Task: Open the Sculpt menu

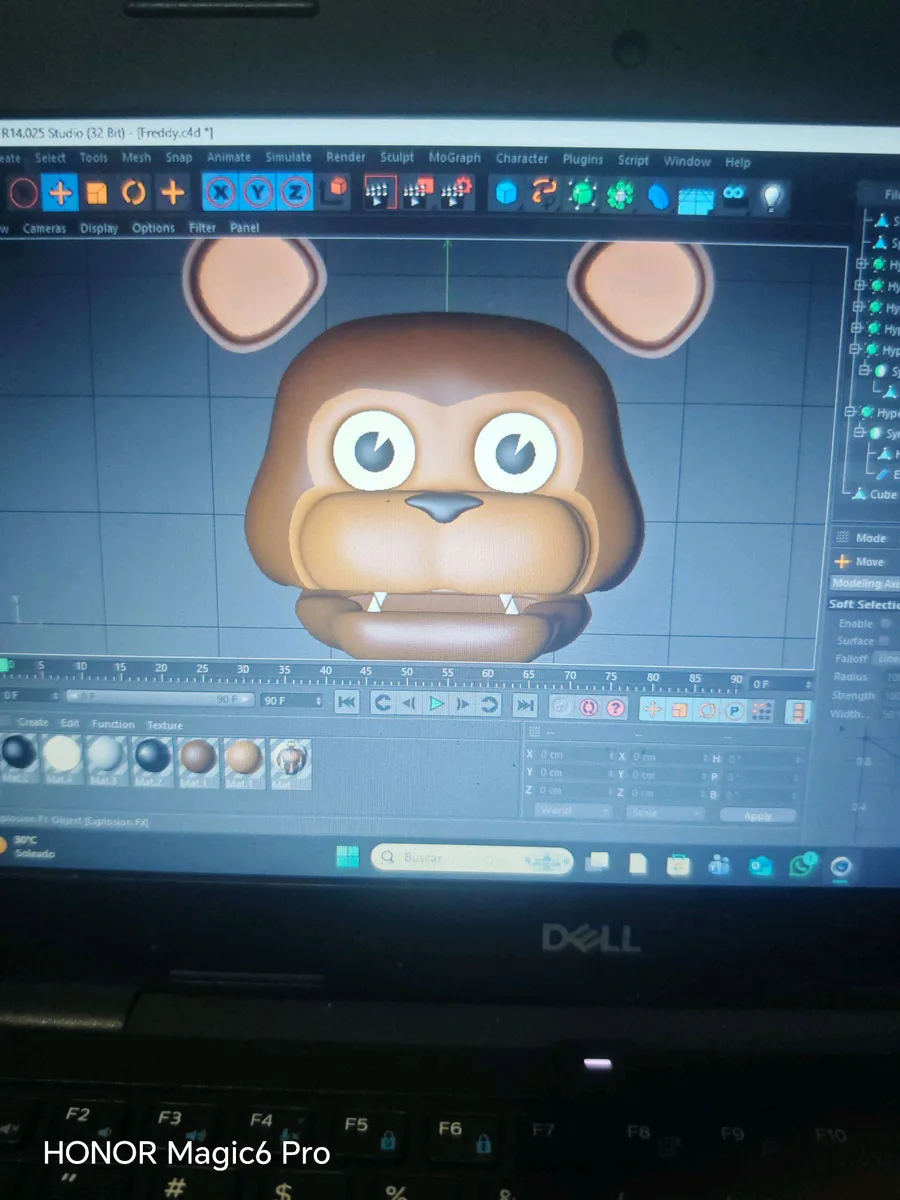Action: click(x=397, y=158)
